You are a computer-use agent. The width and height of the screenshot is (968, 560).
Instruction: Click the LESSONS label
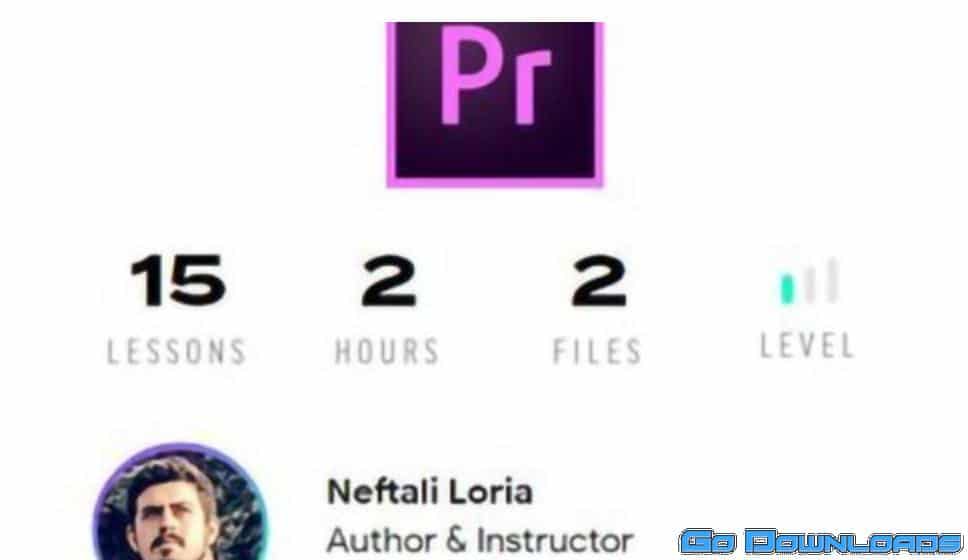click(x=177, y=352)
